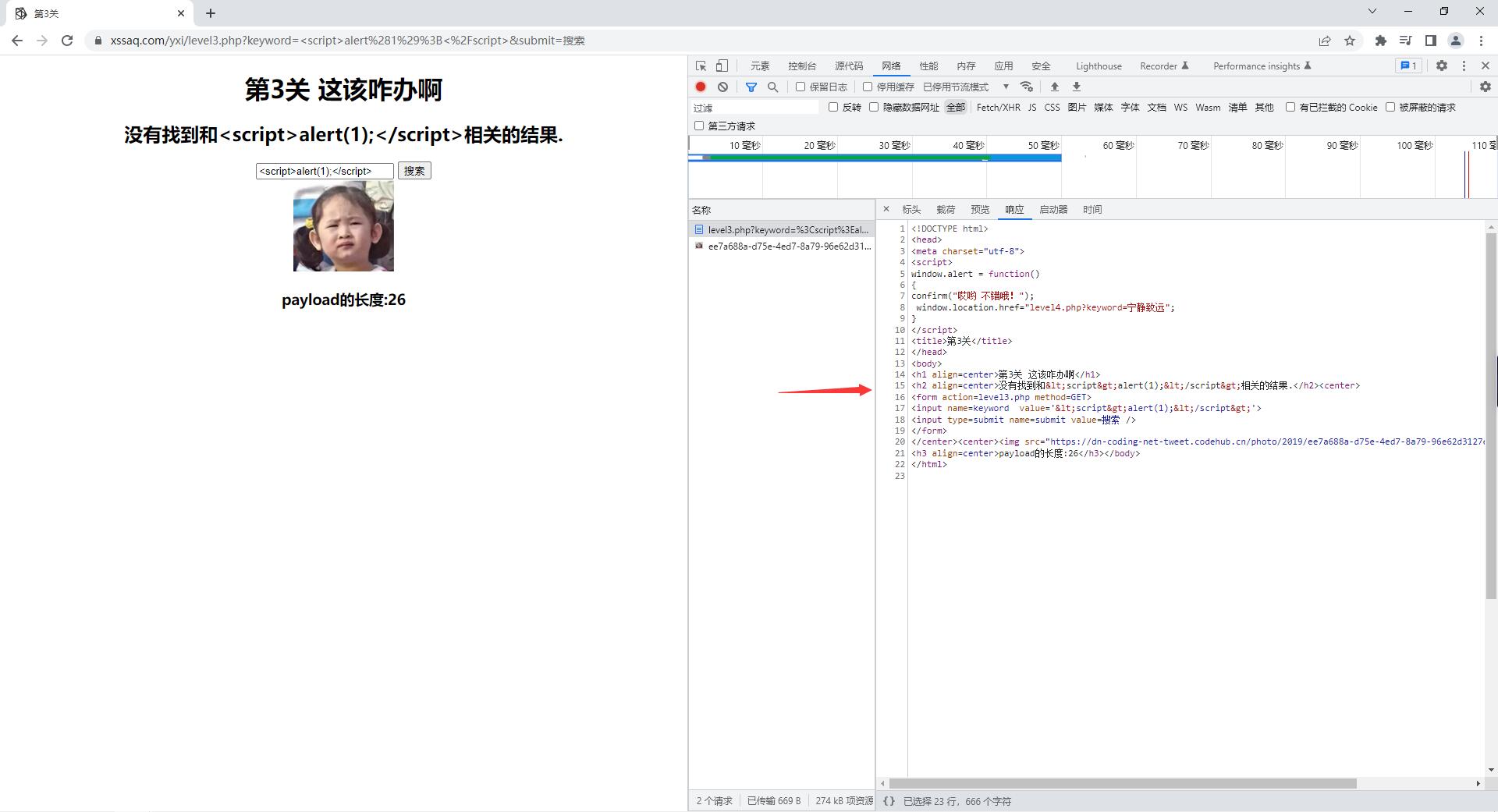Stop recording network log
The image size is (1498, 812).
coord(701,87)
